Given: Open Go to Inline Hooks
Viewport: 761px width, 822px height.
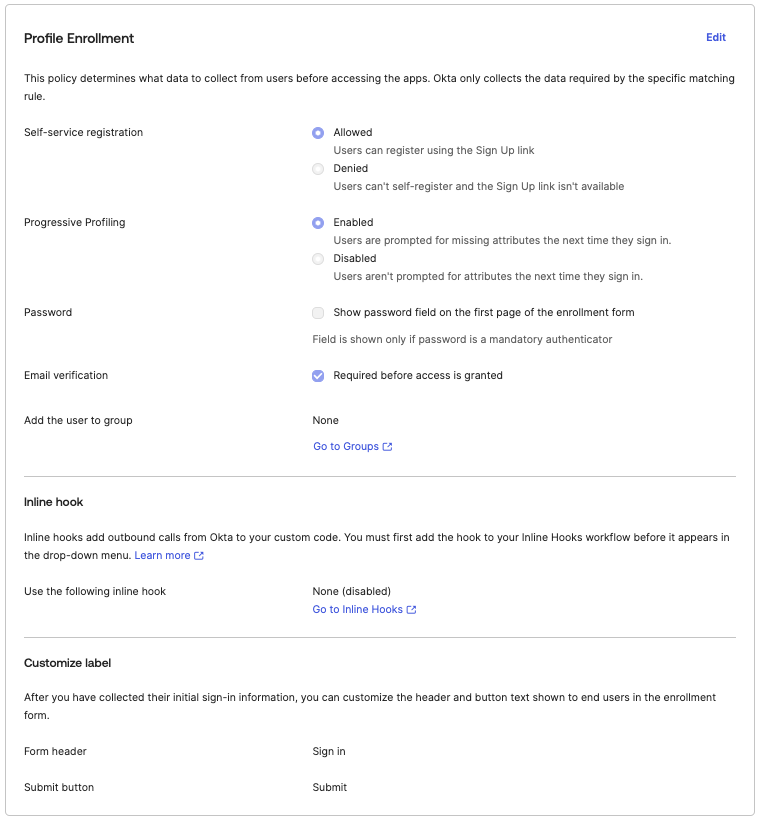Looking at the screenshot, I should [358, 609].
